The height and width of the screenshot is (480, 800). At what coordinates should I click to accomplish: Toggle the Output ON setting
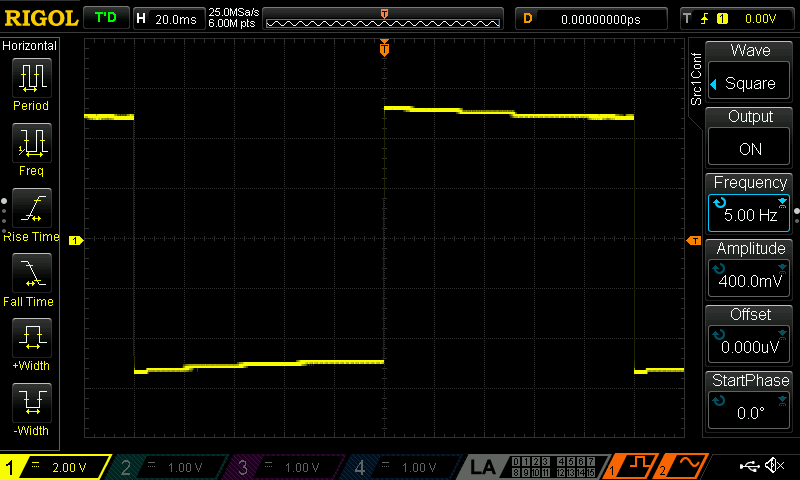click(x=749, y=148)
